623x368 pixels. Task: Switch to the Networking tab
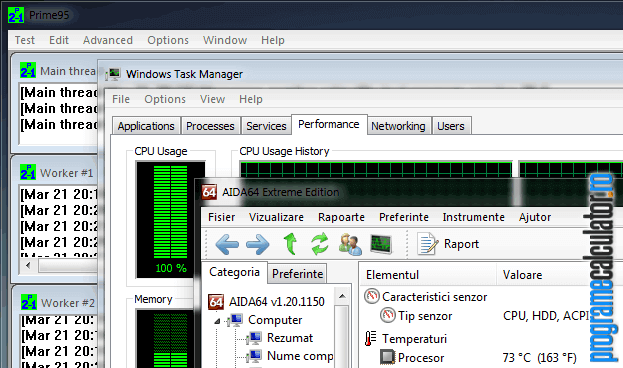398,126
